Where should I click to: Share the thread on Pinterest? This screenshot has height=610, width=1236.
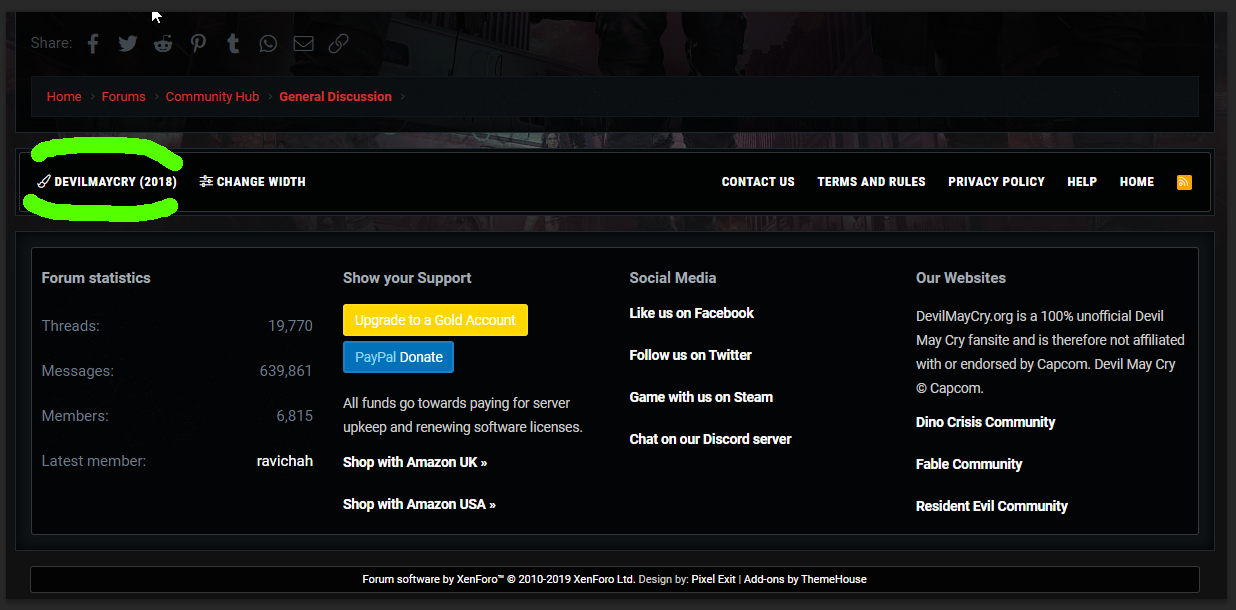point(199,43)
